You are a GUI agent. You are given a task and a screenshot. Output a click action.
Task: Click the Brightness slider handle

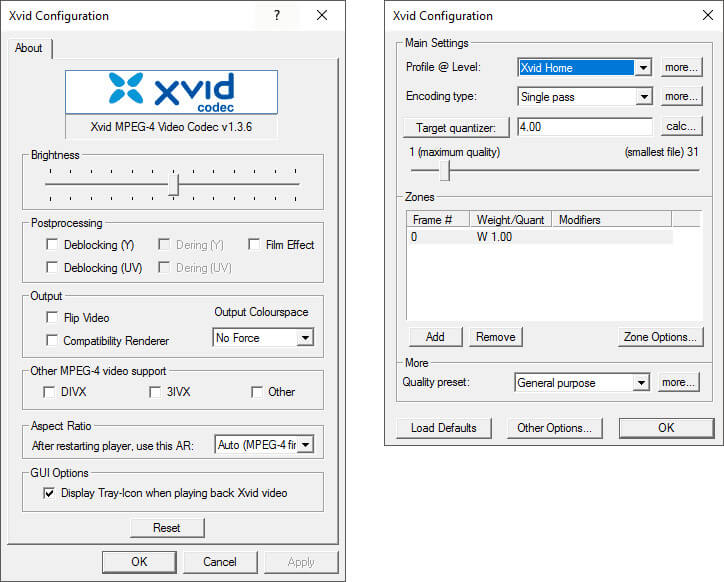coord(173,185)
